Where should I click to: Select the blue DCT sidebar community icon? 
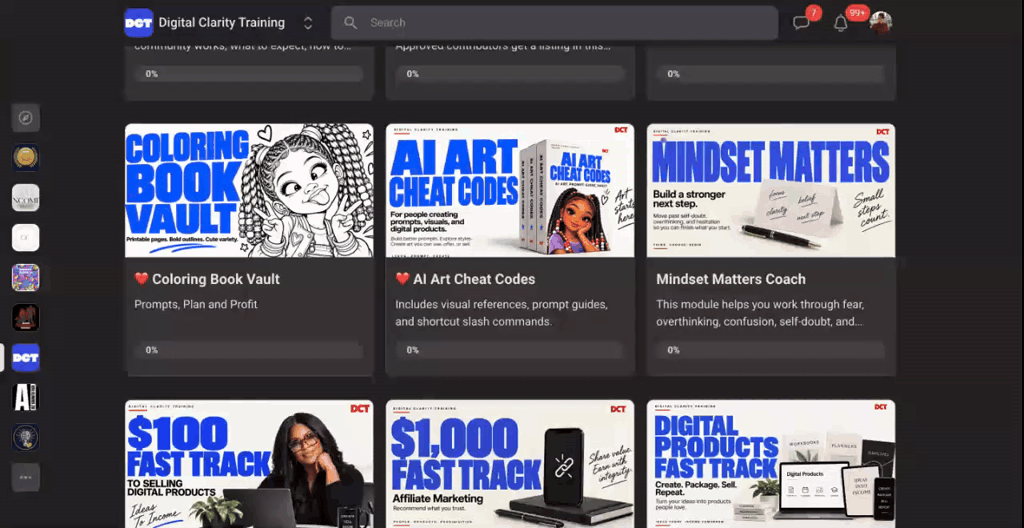pyautogui.click(x=25, y=357)
